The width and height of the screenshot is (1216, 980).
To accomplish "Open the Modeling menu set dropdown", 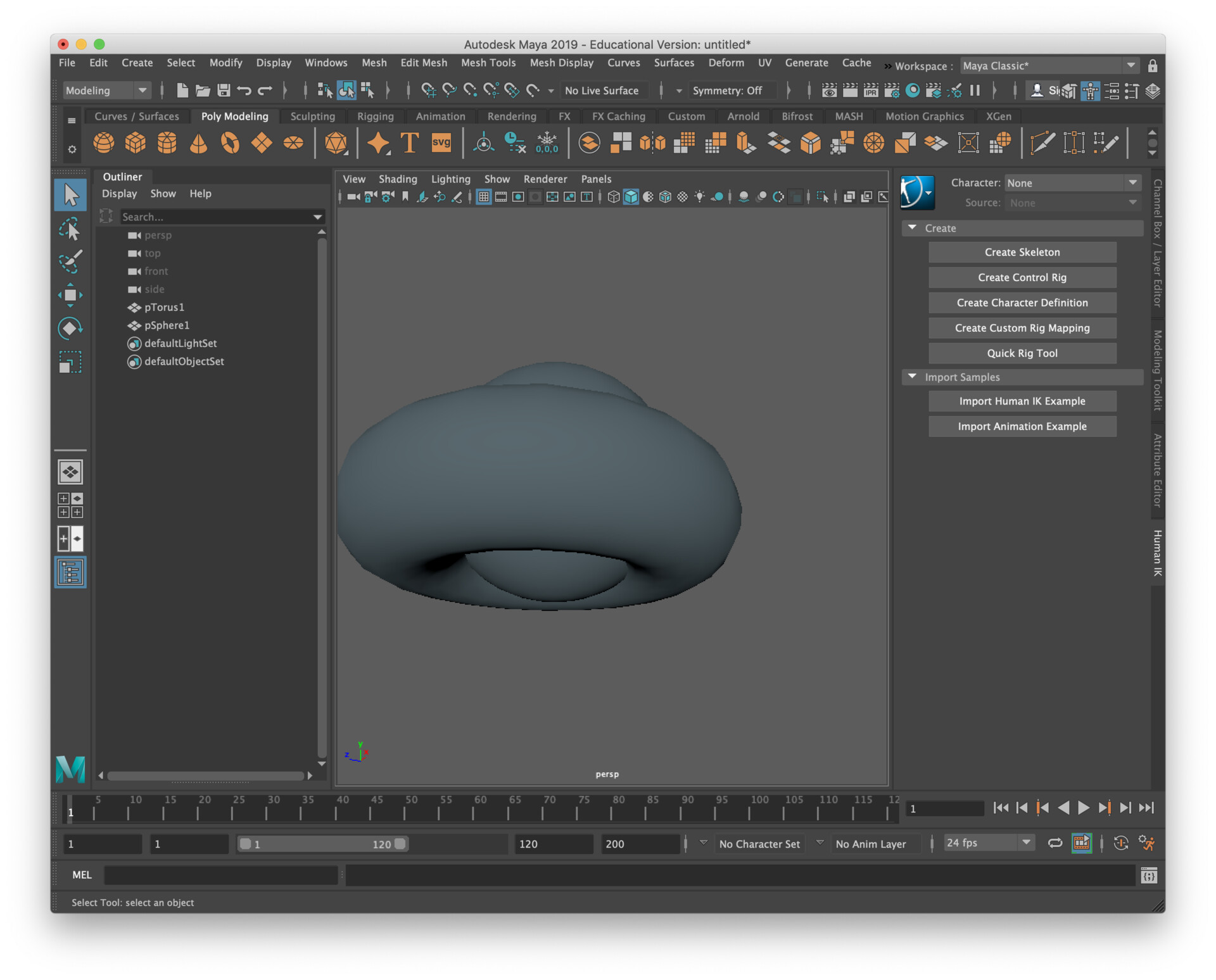I will click(x=106, y=91).
